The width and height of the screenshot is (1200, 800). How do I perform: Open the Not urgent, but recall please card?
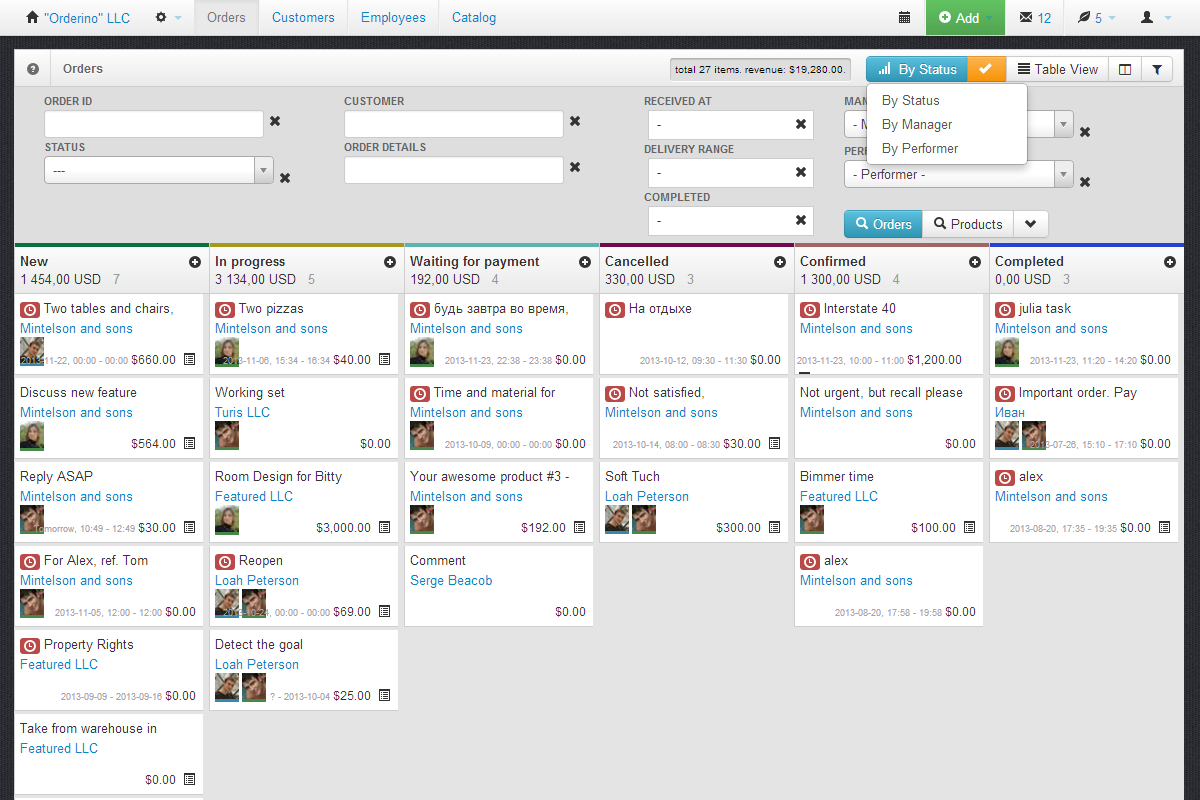coord(881,392)
